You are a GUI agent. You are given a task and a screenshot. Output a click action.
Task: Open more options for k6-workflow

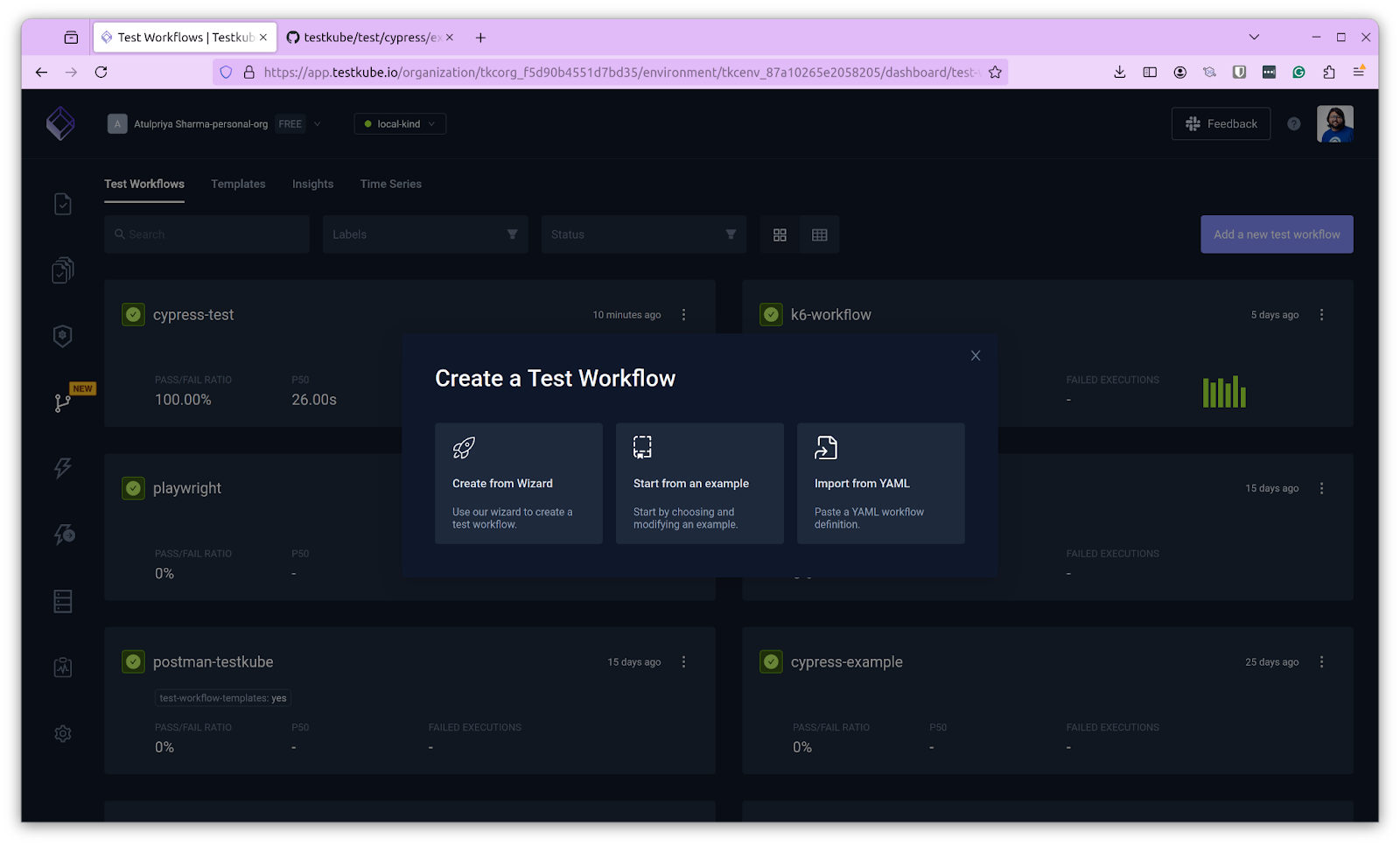point(1322,315)
